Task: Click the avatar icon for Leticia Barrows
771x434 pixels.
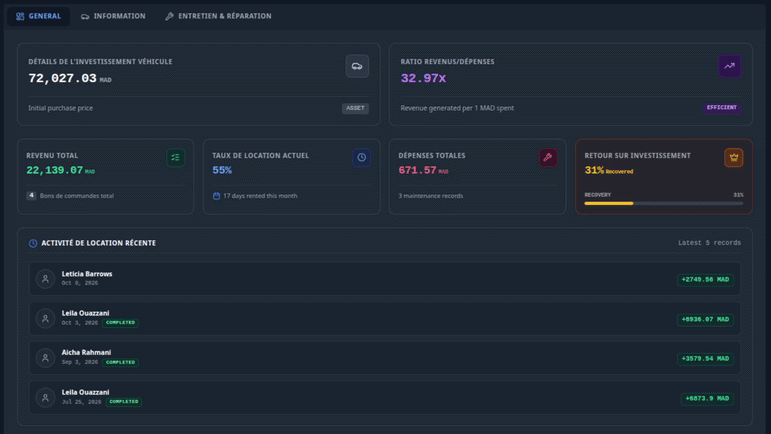Action: pos(45,279)
